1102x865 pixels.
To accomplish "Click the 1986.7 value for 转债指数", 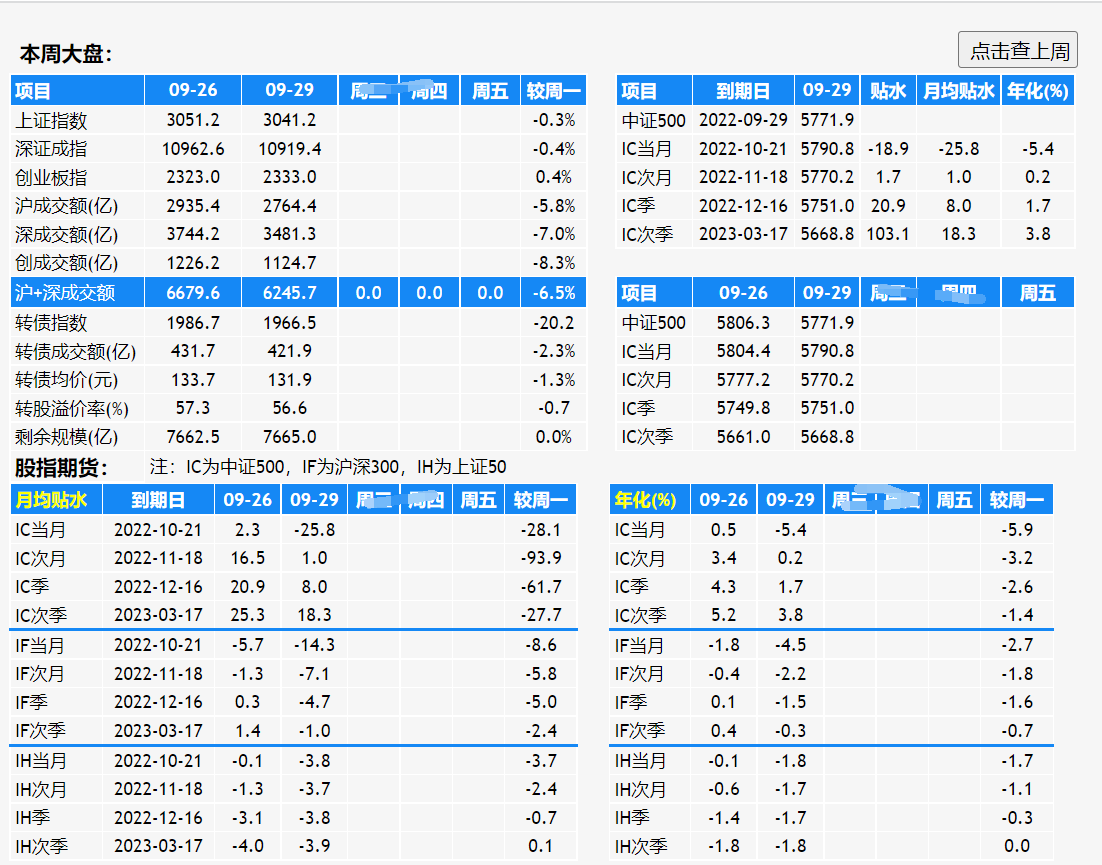I will [193, 323].
